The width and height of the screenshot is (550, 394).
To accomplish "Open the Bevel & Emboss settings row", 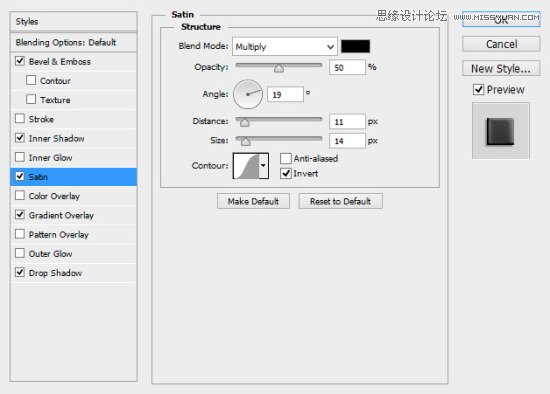I will pyautogui.click(x=74, y=61).
